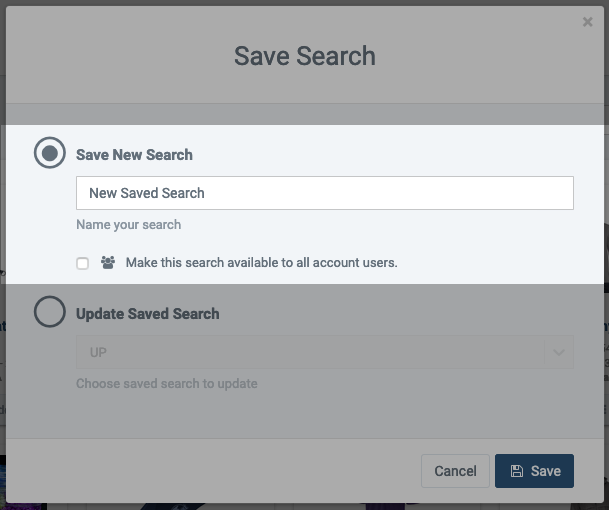Image resolution: width=609 pixels, height=510 pixels.
Task: Enable sharing search with all account users checkbox
Action: pos(82,263)
